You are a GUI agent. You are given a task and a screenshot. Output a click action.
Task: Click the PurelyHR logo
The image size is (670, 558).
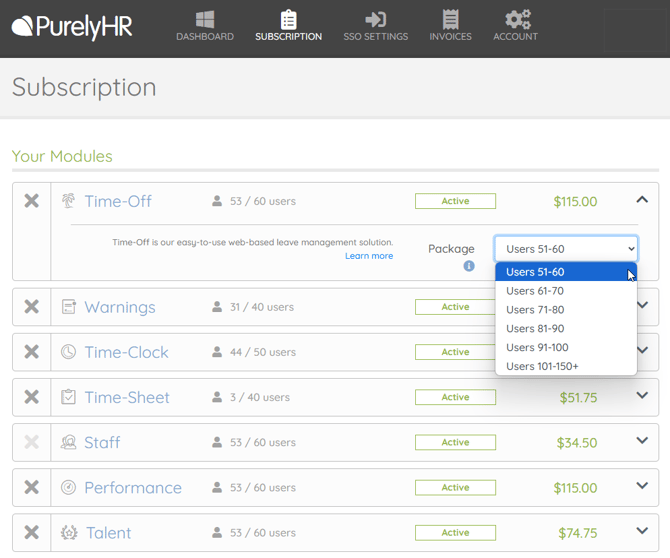(72, 27)
